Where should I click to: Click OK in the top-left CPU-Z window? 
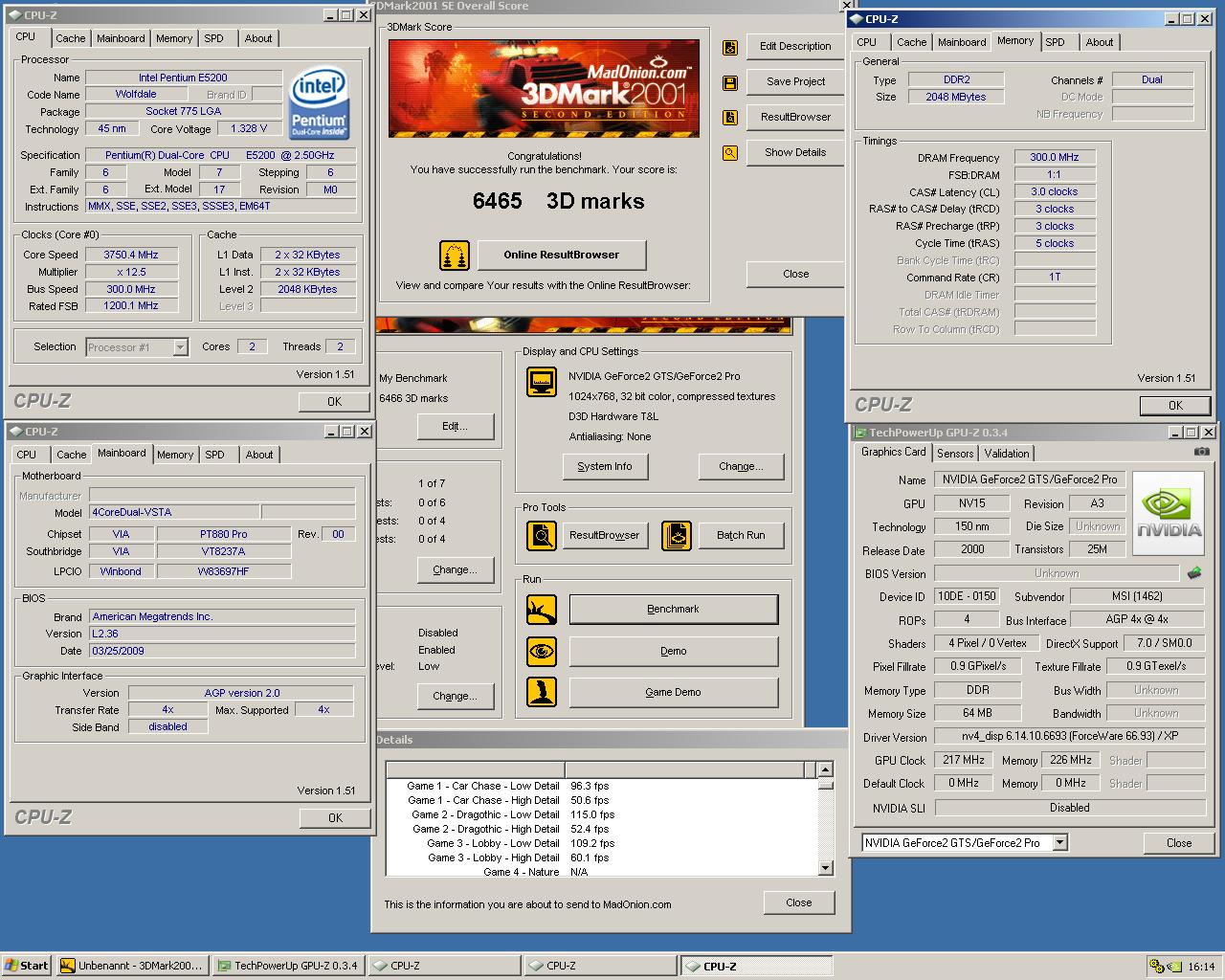tap(334, 402)
